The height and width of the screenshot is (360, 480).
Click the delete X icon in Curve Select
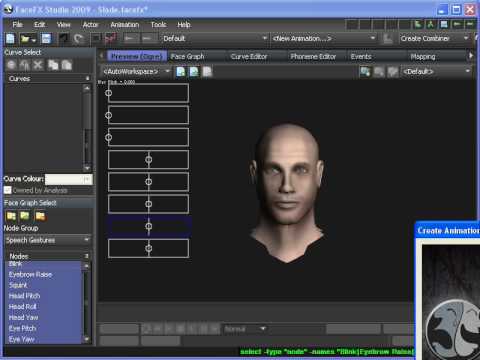38,65
